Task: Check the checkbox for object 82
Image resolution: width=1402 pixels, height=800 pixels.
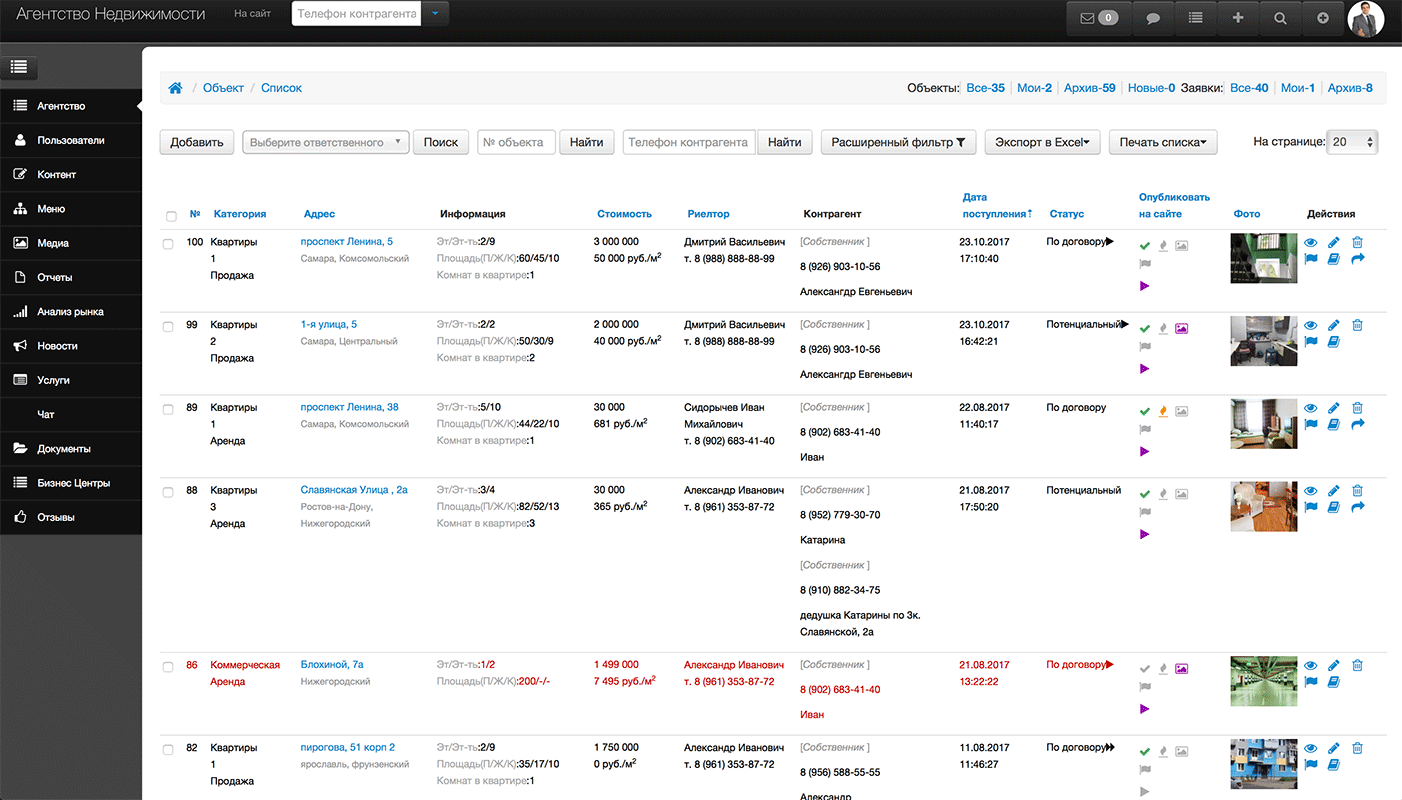Action: click(x=168, y=750)
